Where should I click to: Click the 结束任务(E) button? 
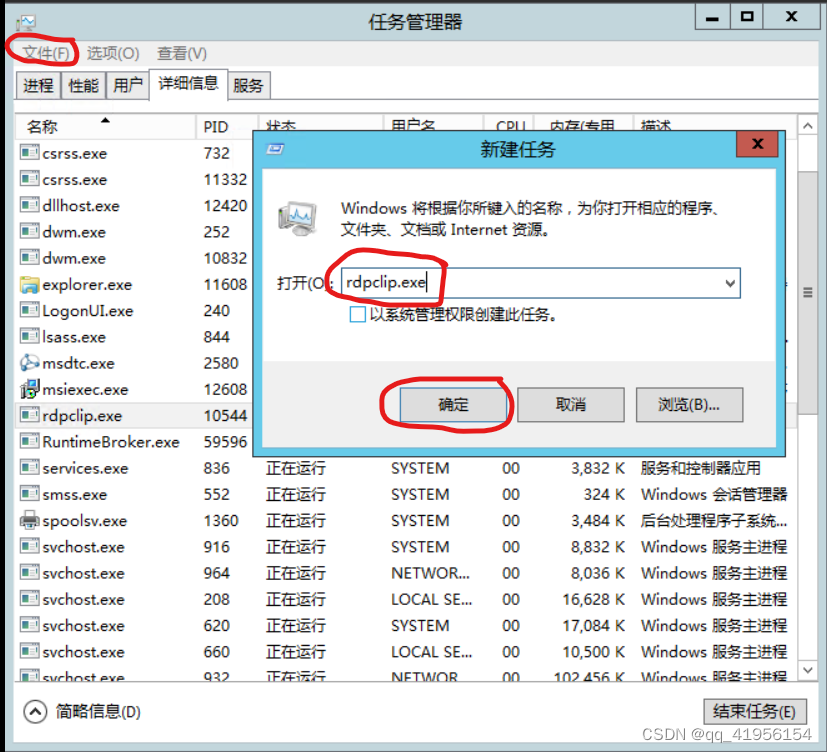coord(755,712)
